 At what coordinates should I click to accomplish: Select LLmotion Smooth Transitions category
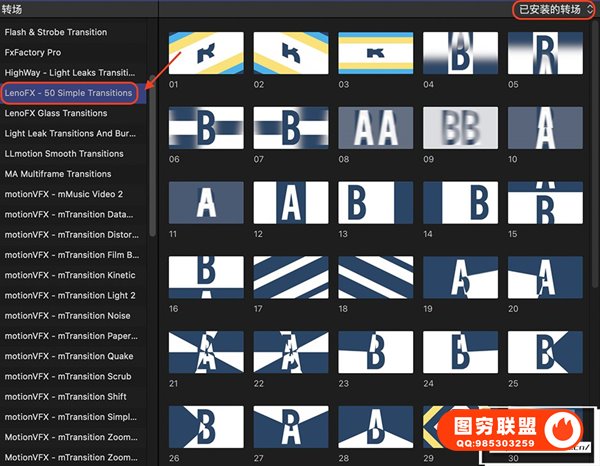coord(64,154)
